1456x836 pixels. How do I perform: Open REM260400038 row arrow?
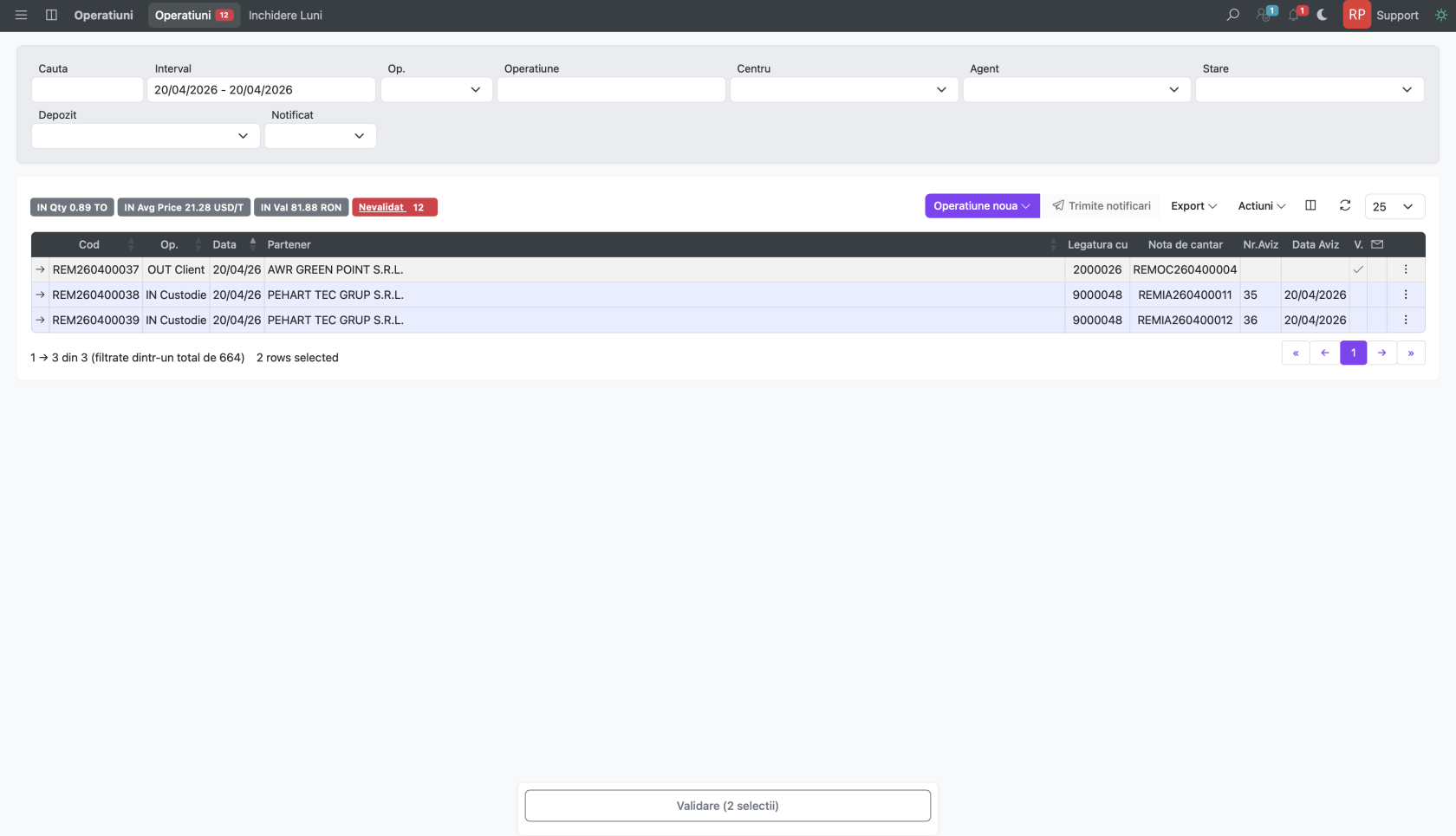(x=40, y=295)
